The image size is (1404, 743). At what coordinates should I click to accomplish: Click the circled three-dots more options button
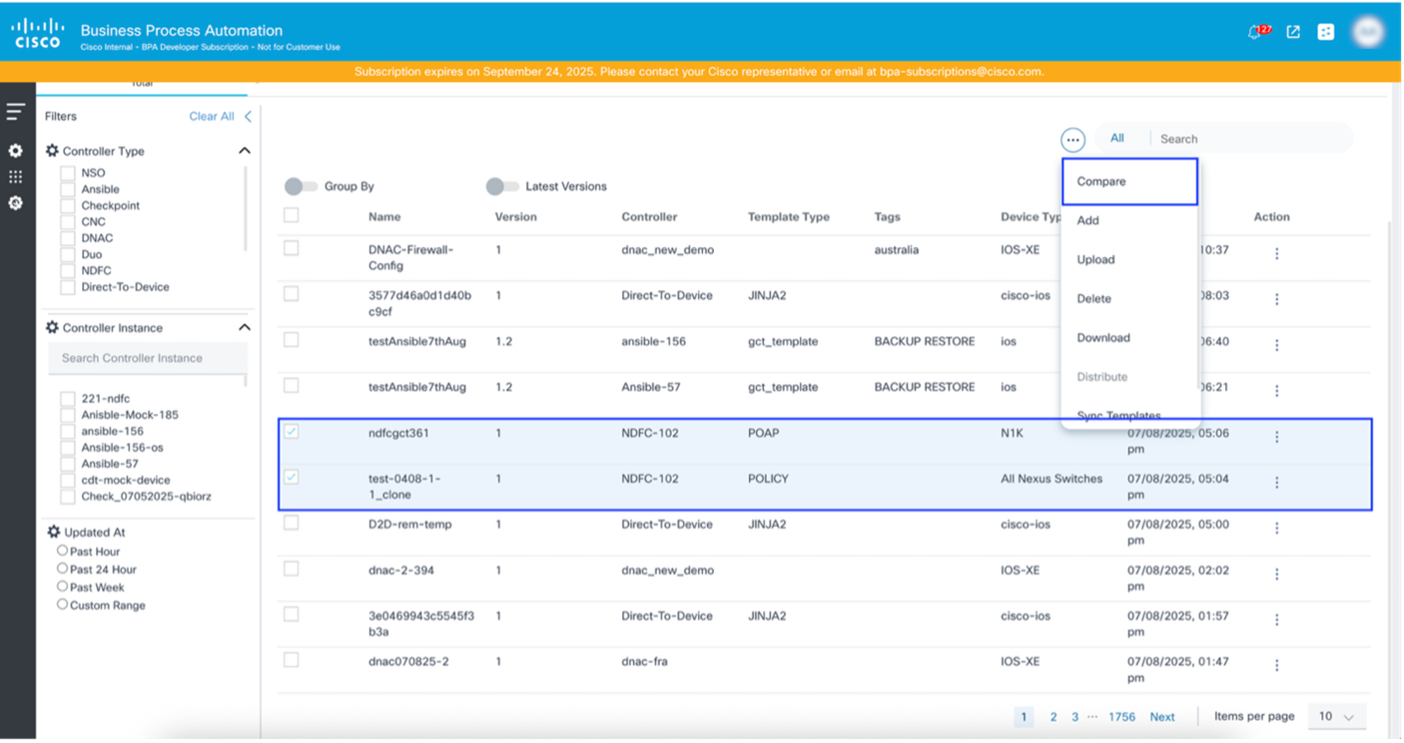pyautogui.click(x=1073, y=140)
